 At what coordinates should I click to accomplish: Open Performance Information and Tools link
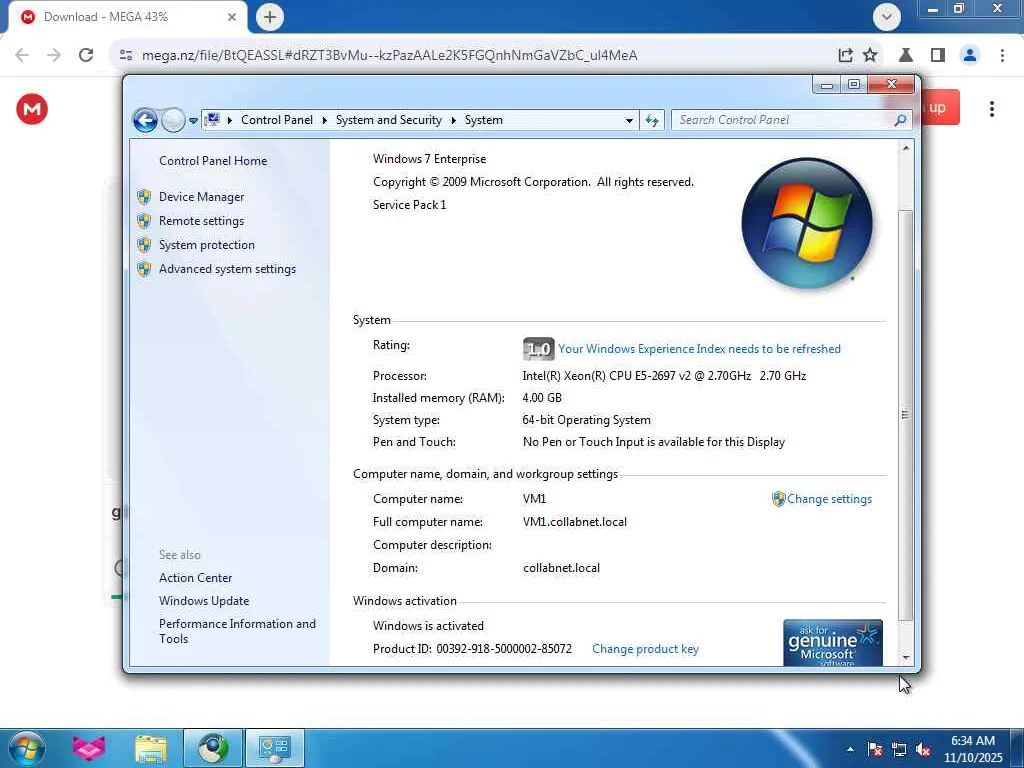(237, 631)
